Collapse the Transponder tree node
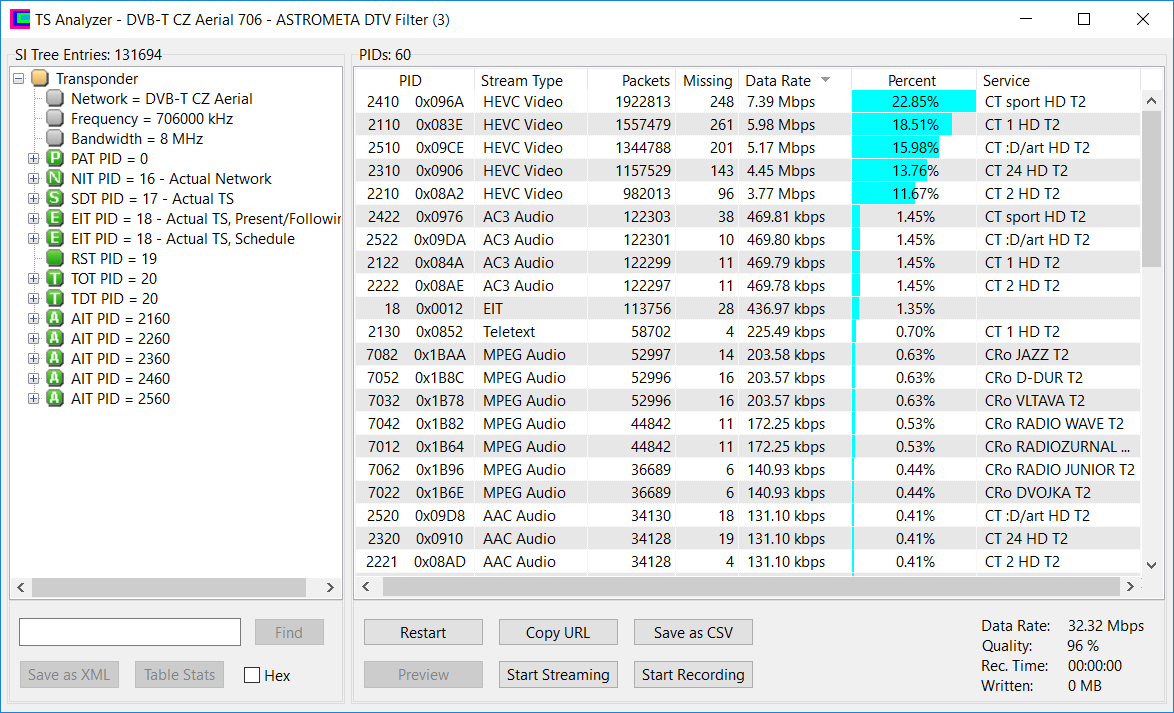 tap(18, 79)
